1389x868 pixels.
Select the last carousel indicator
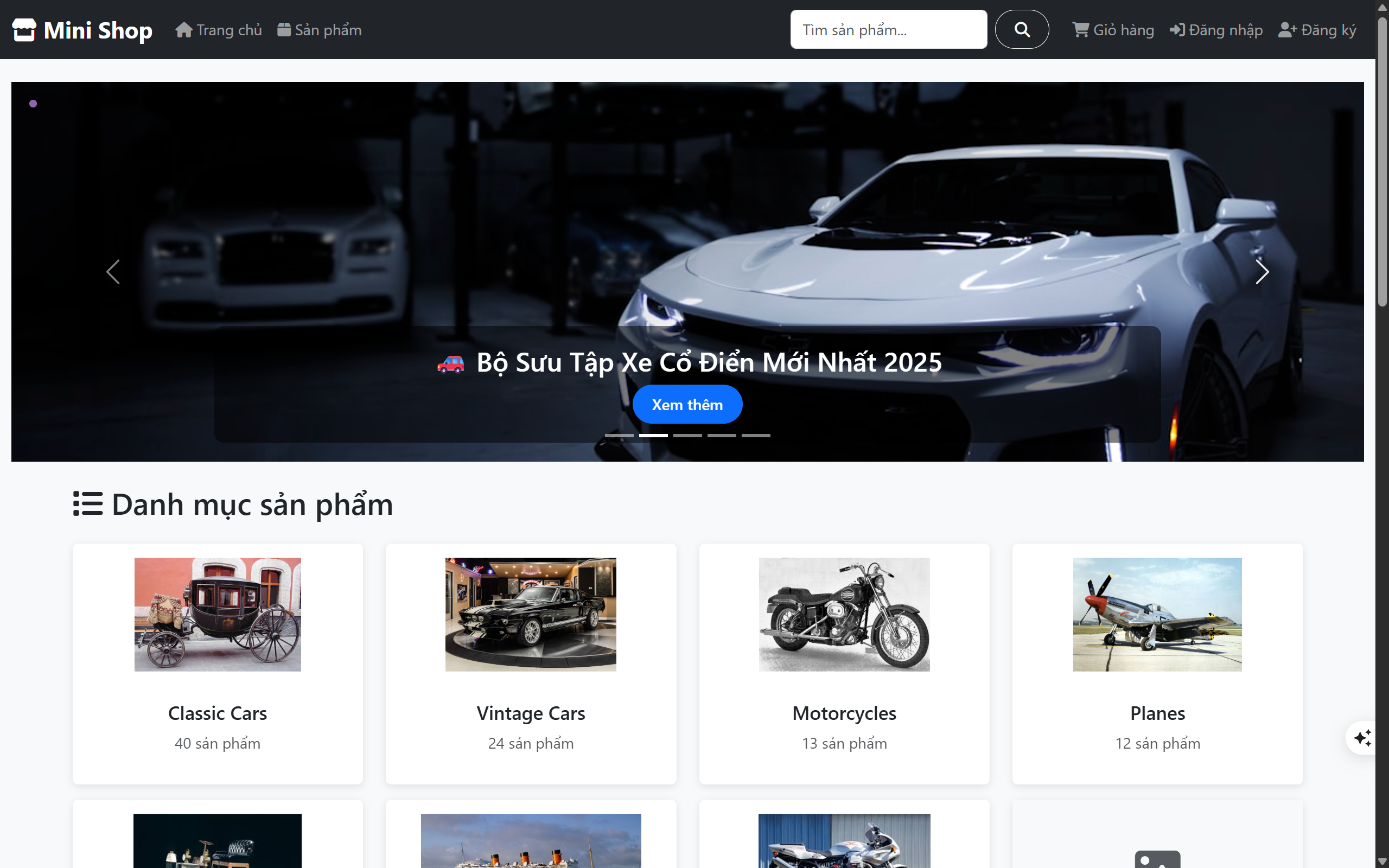pos(756,435)
